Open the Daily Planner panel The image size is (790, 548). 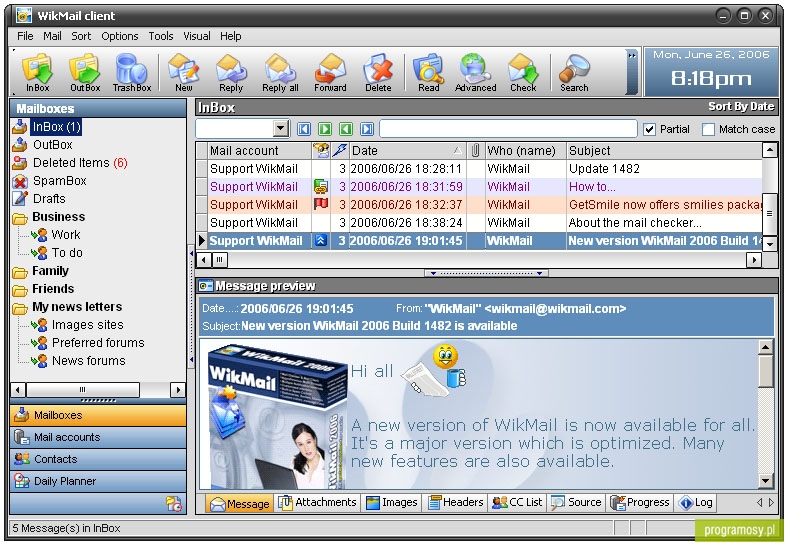coord(98,481)
